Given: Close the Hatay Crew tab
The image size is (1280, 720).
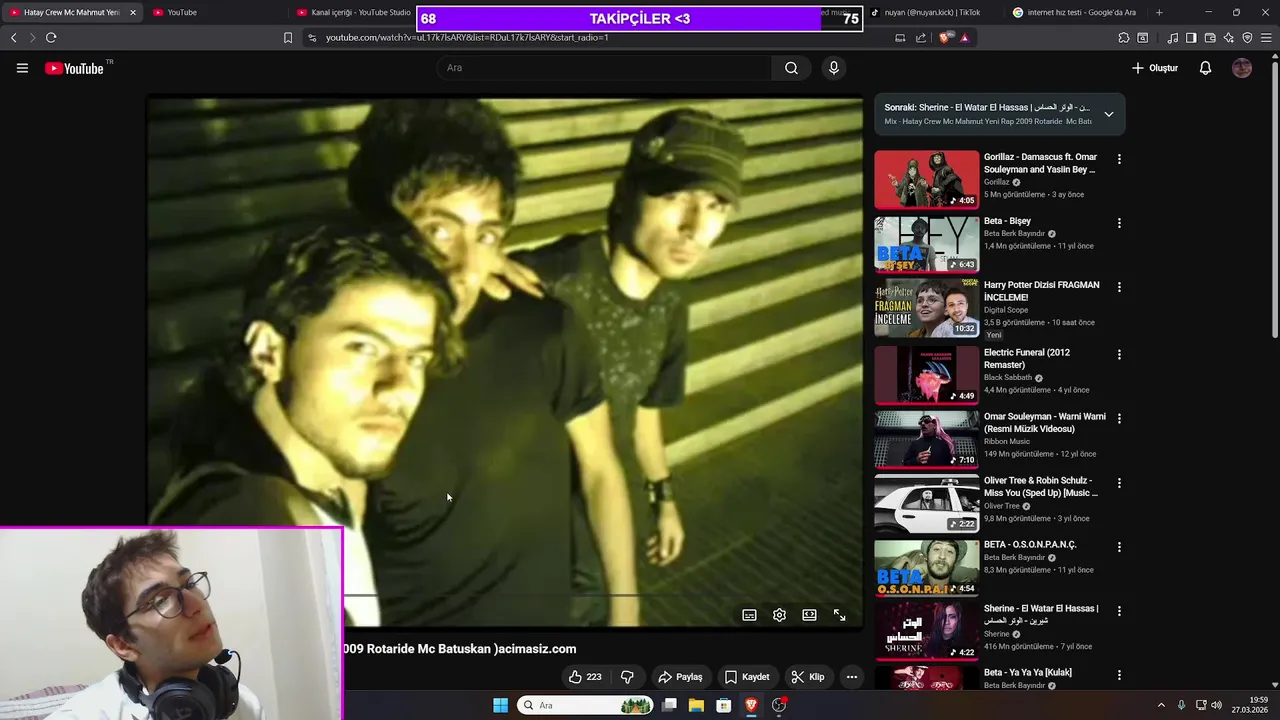Looking at the screenshot, I should point(132,12).
